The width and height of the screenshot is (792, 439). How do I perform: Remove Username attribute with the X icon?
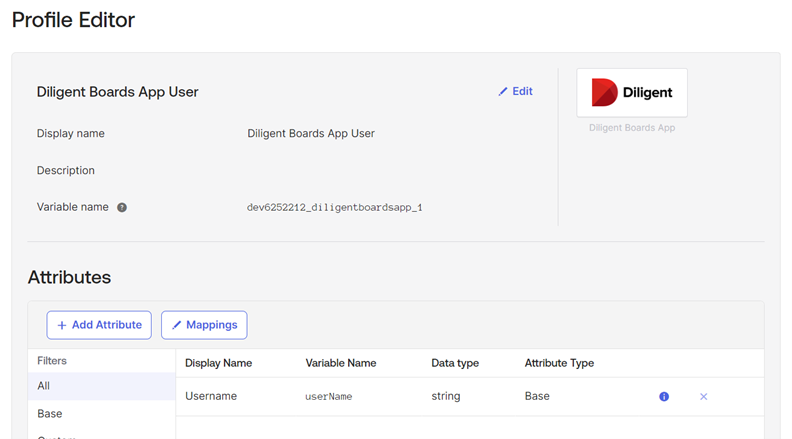[x=703, y=397]
